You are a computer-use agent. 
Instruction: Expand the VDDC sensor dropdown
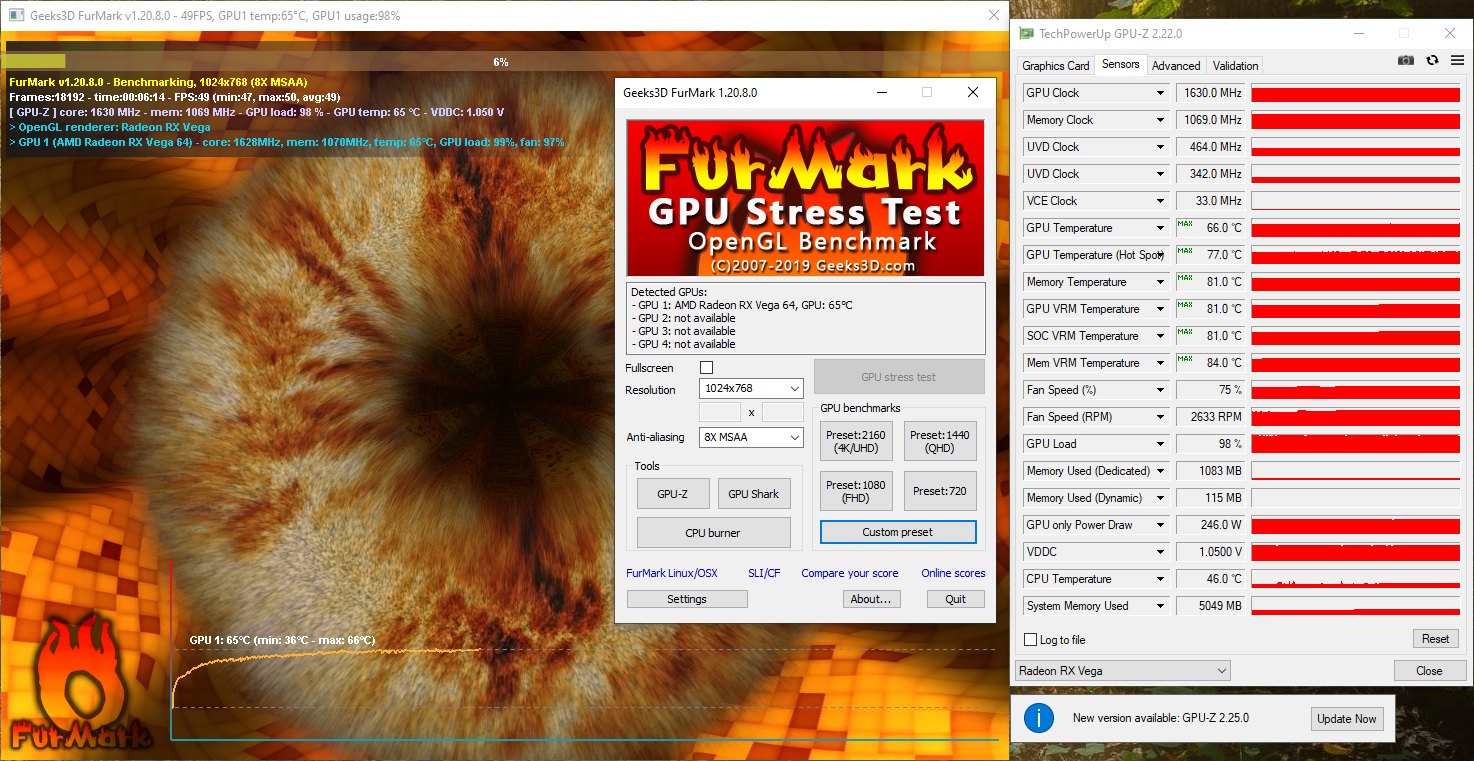1160,552
